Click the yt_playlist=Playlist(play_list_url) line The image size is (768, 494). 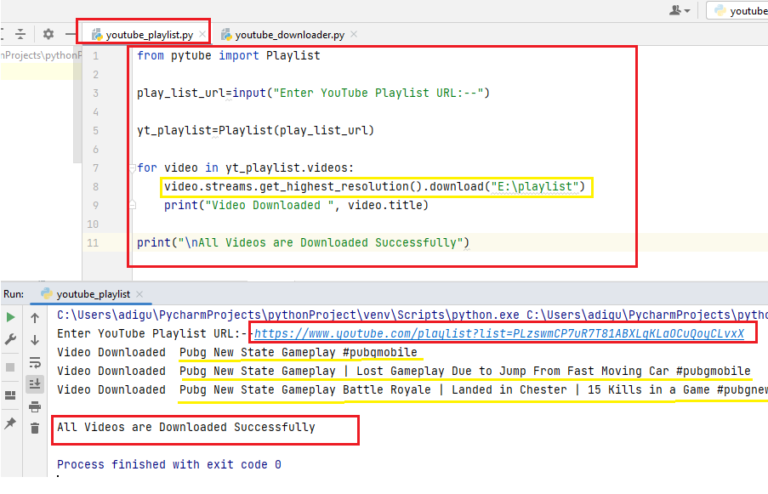pyautogui.click(x=255, y=131)
